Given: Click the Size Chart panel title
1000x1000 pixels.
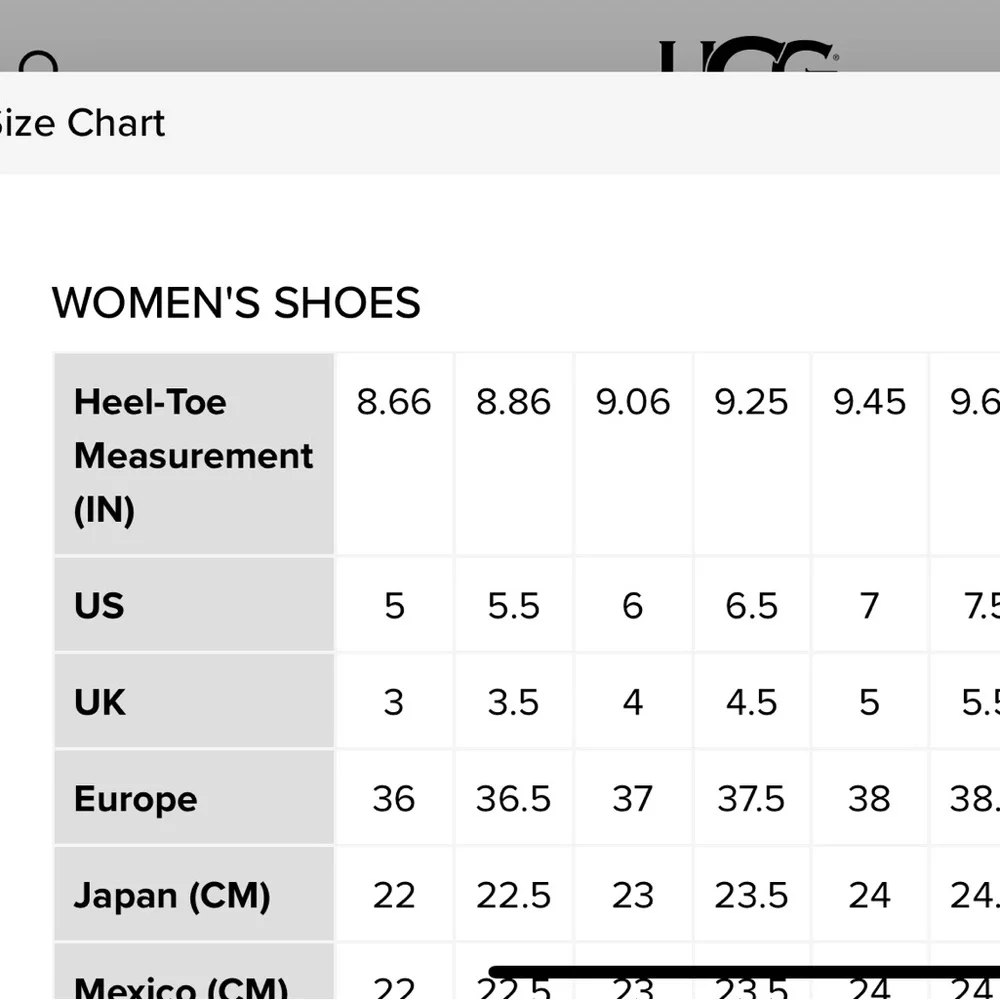Looking at the screenshot, I should tap(82, 122).
